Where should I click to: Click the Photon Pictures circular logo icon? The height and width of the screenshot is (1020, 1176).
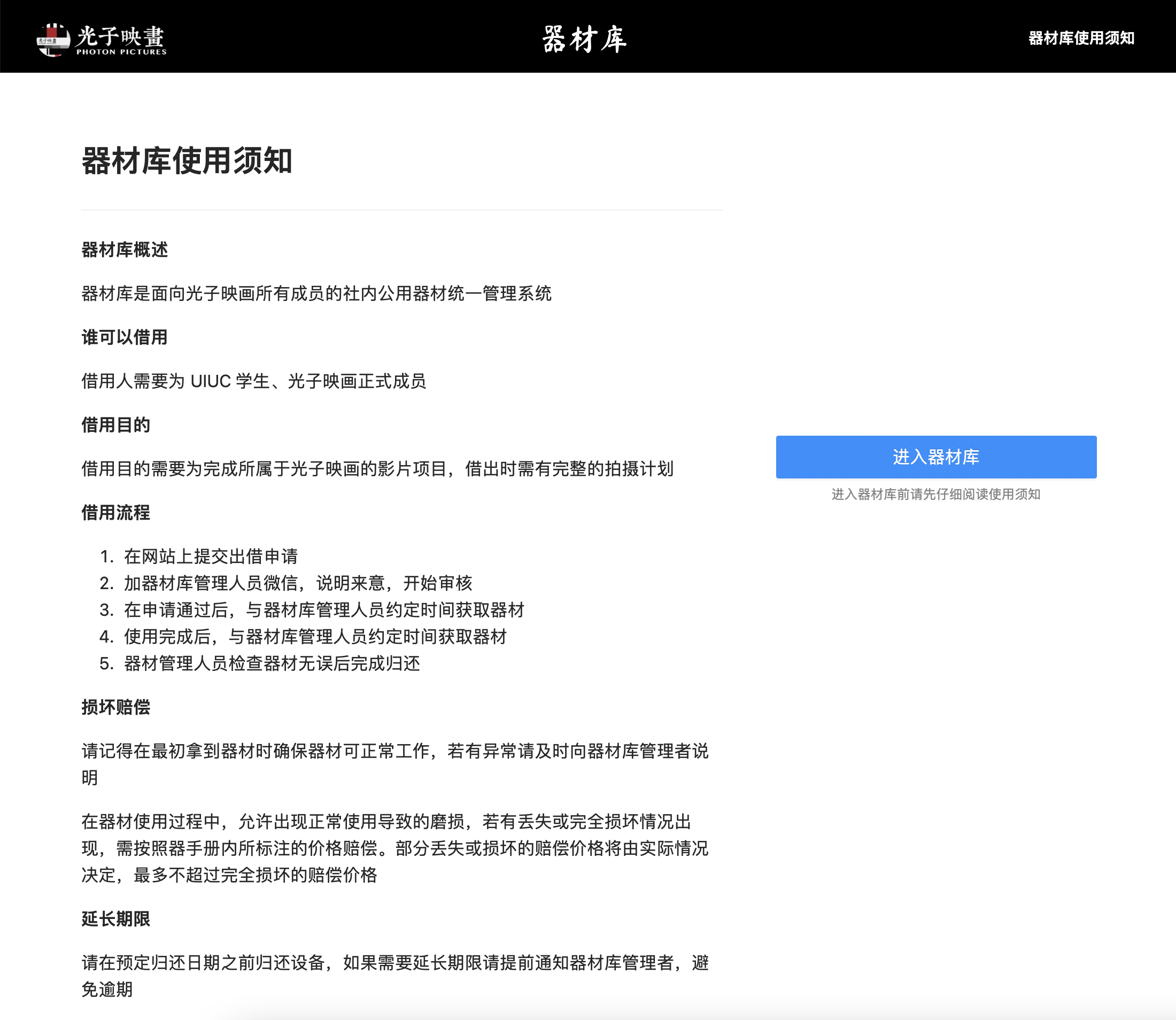coord(53,39)
